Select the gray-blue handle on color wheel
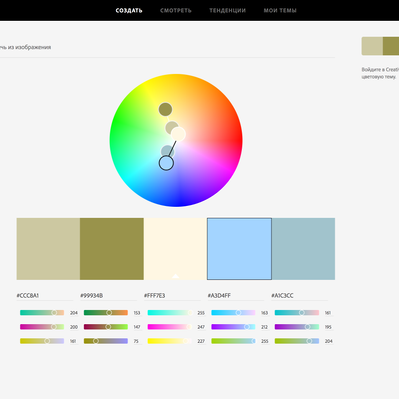 167,151
